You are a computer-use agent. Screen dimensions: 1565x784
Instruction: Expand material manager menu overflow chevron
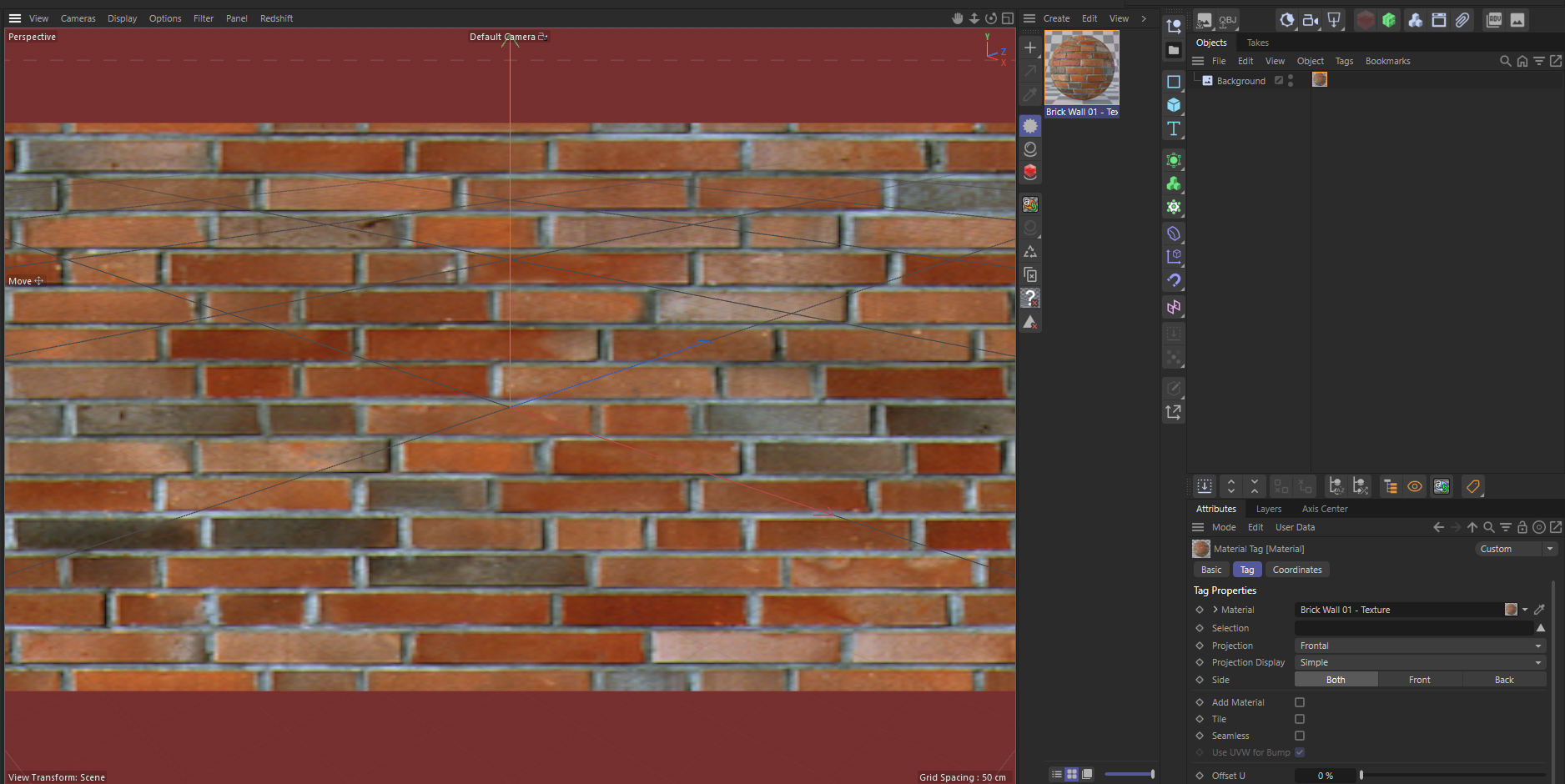pos(1144,18)
